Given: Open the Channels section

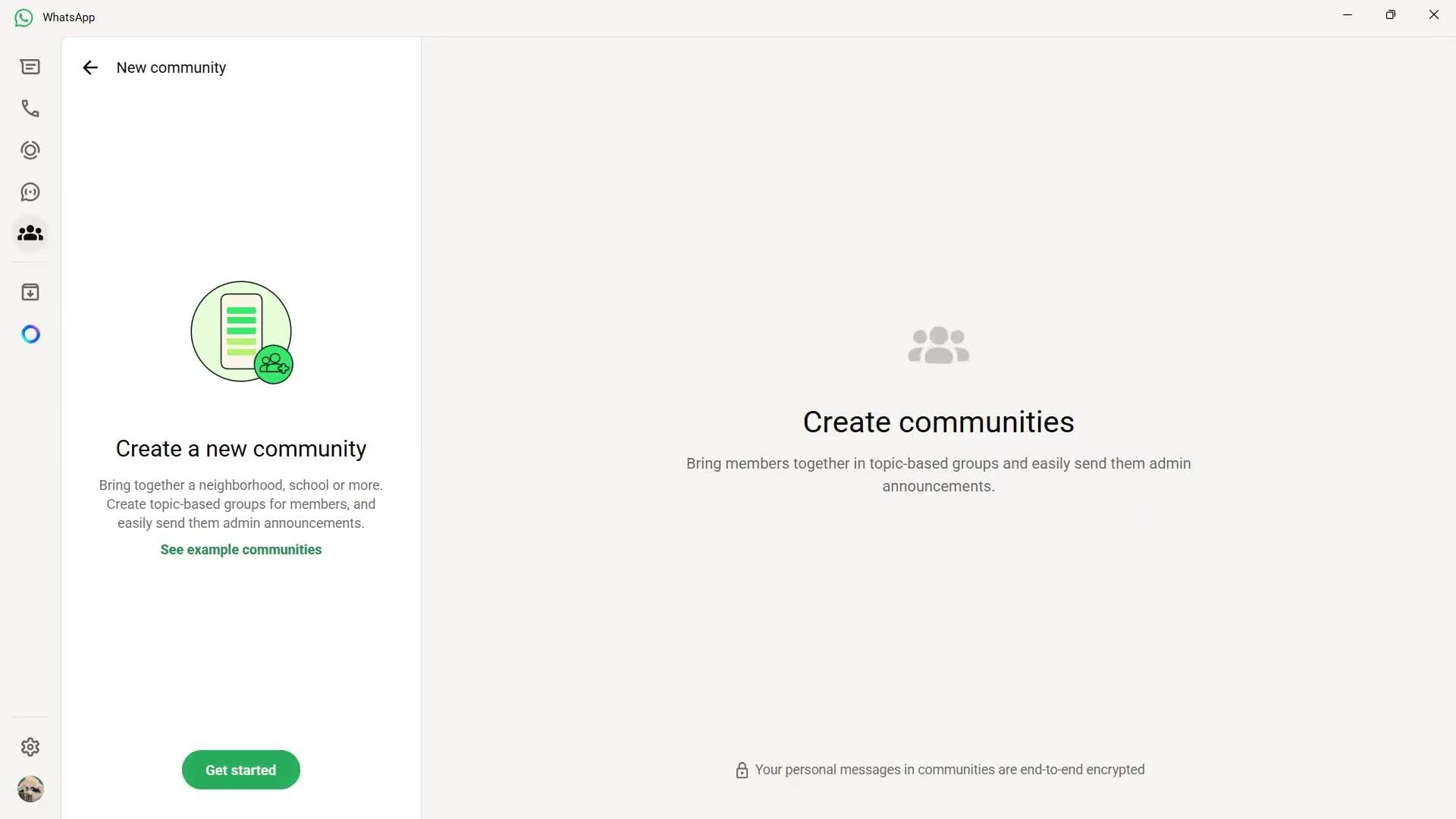Looking at the screenshot, I should 30,192.
